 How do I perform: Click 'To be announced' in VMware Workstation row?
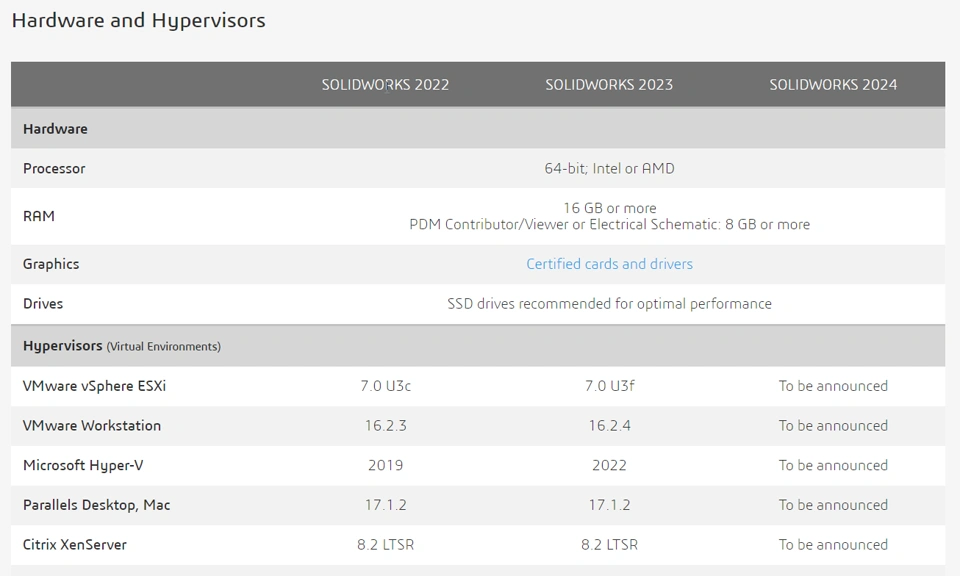(x=833, y=425)
